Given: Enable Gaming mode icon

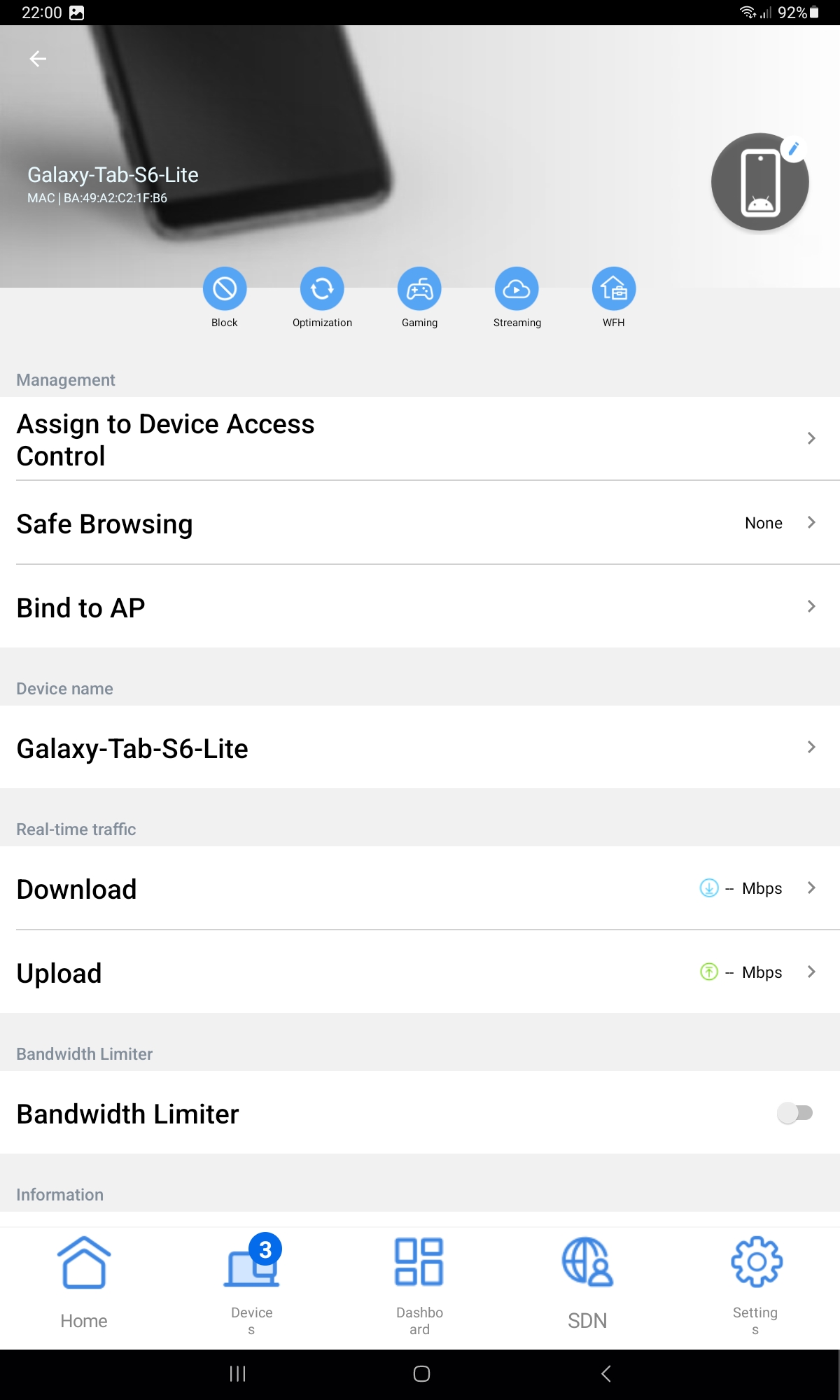Looking at the screenshot, I should [x=419, y=288].
